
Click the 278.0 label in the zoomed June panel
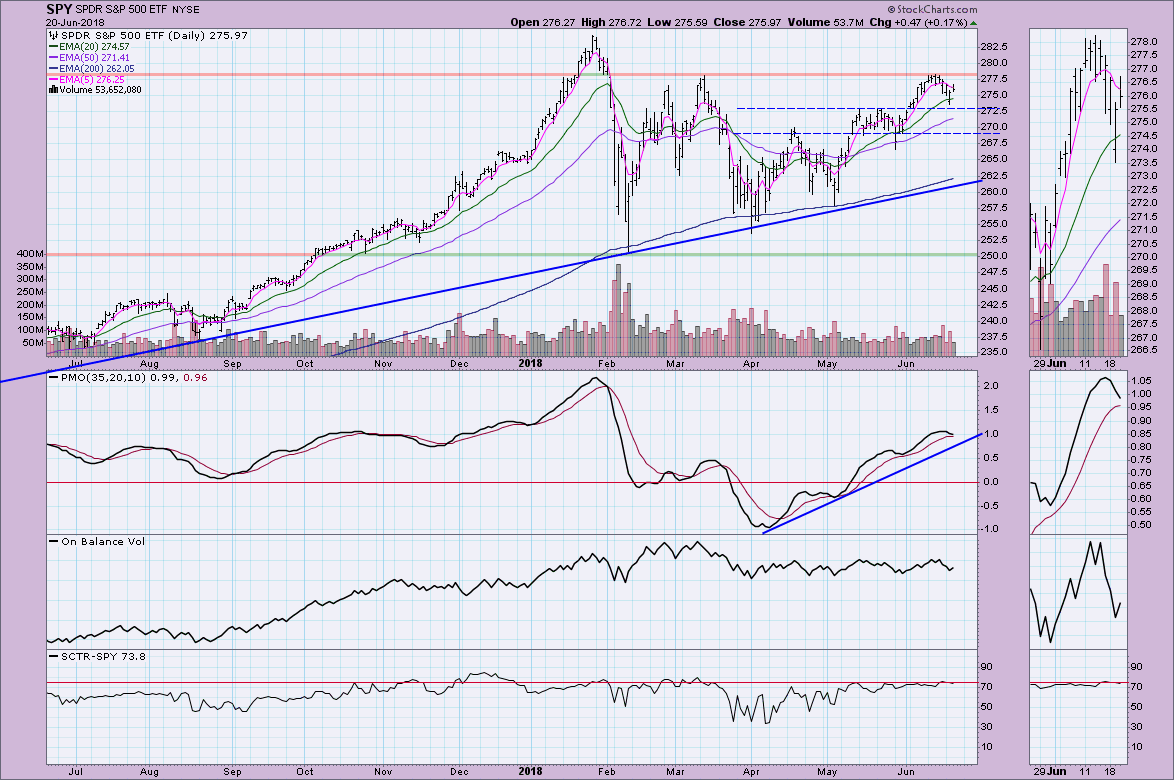pyautogui.click(x=1144, y=42)
